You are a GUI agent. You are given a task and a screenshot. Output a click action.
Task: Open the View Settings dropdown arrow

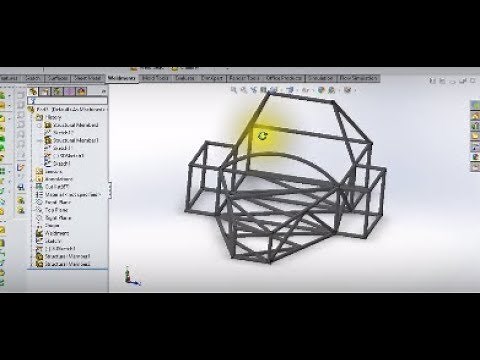coord(354,90)
